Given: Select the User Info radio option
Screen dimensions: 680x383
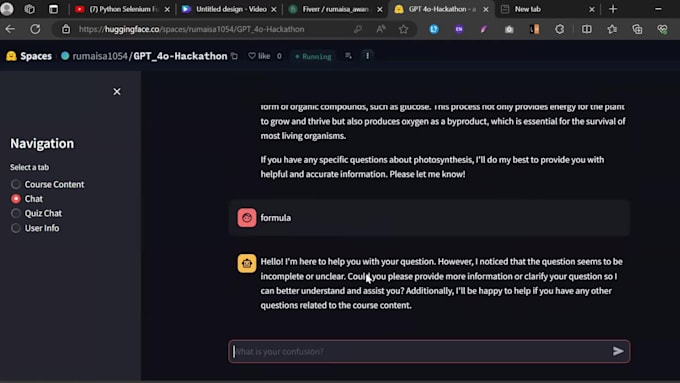Looking at the screenshot, I should pyautogui.click(x=35, y=228).
